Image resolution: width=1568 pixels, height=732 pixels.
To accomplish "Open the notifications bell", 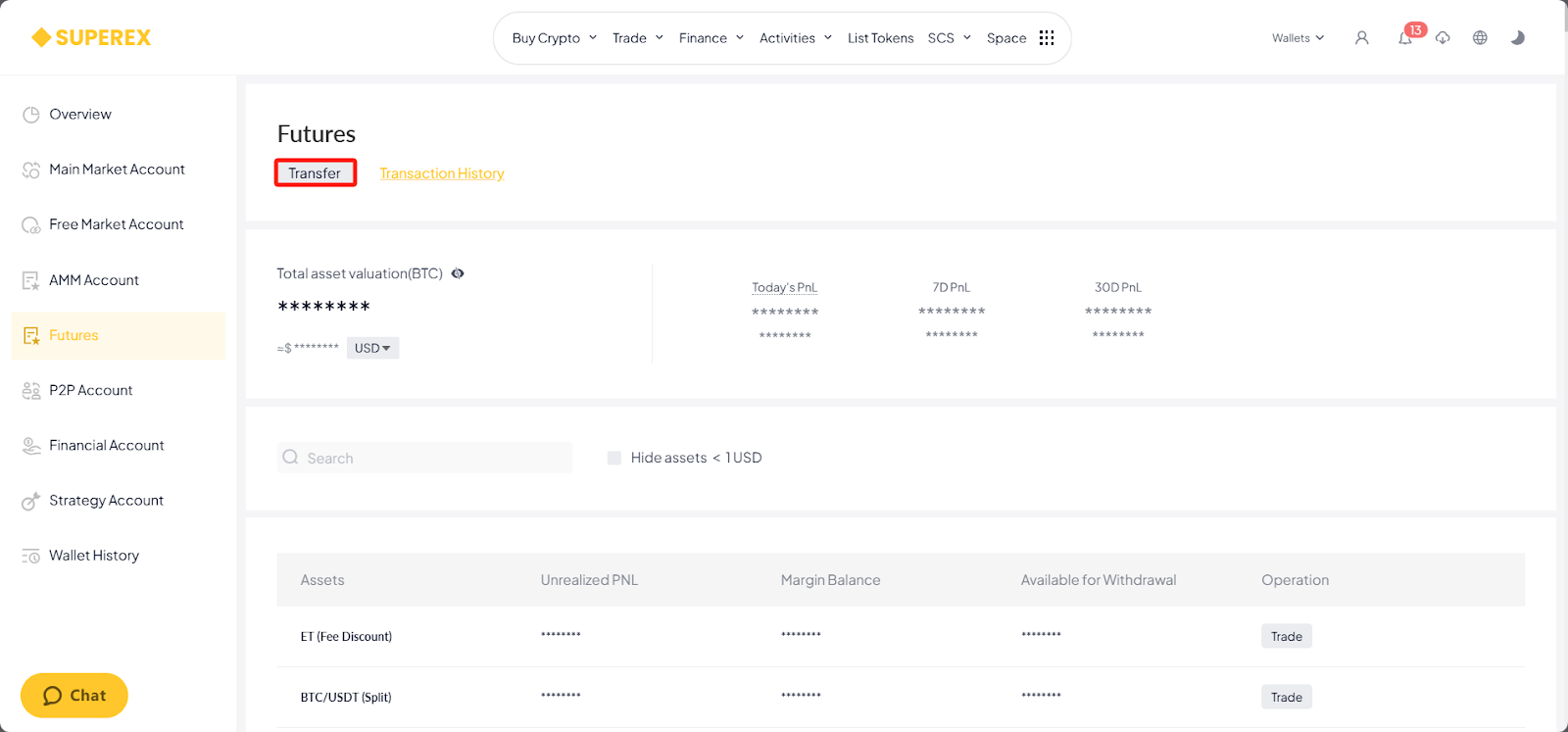I will click(x=1405, y=37).
